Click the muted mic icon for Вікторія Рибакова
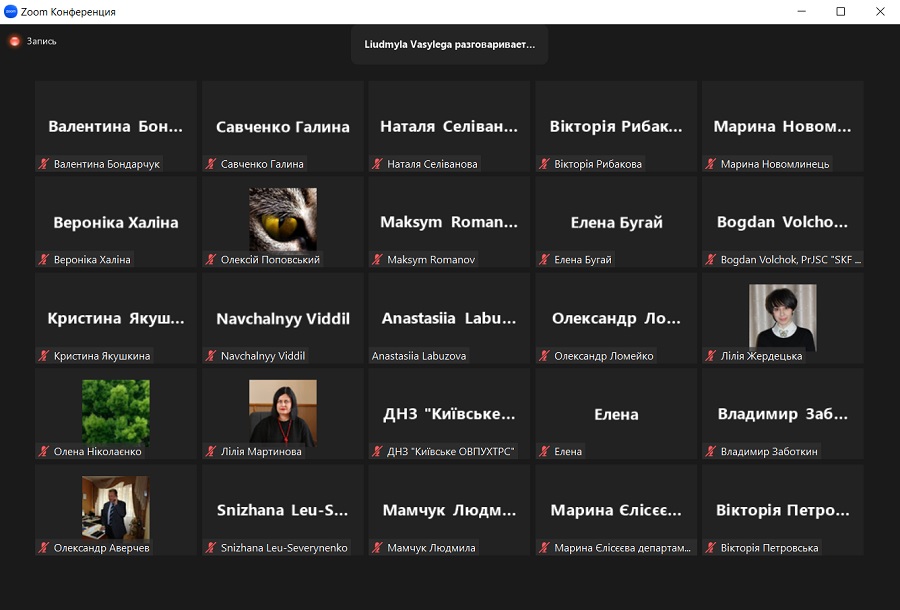 (x=544, y=164)
